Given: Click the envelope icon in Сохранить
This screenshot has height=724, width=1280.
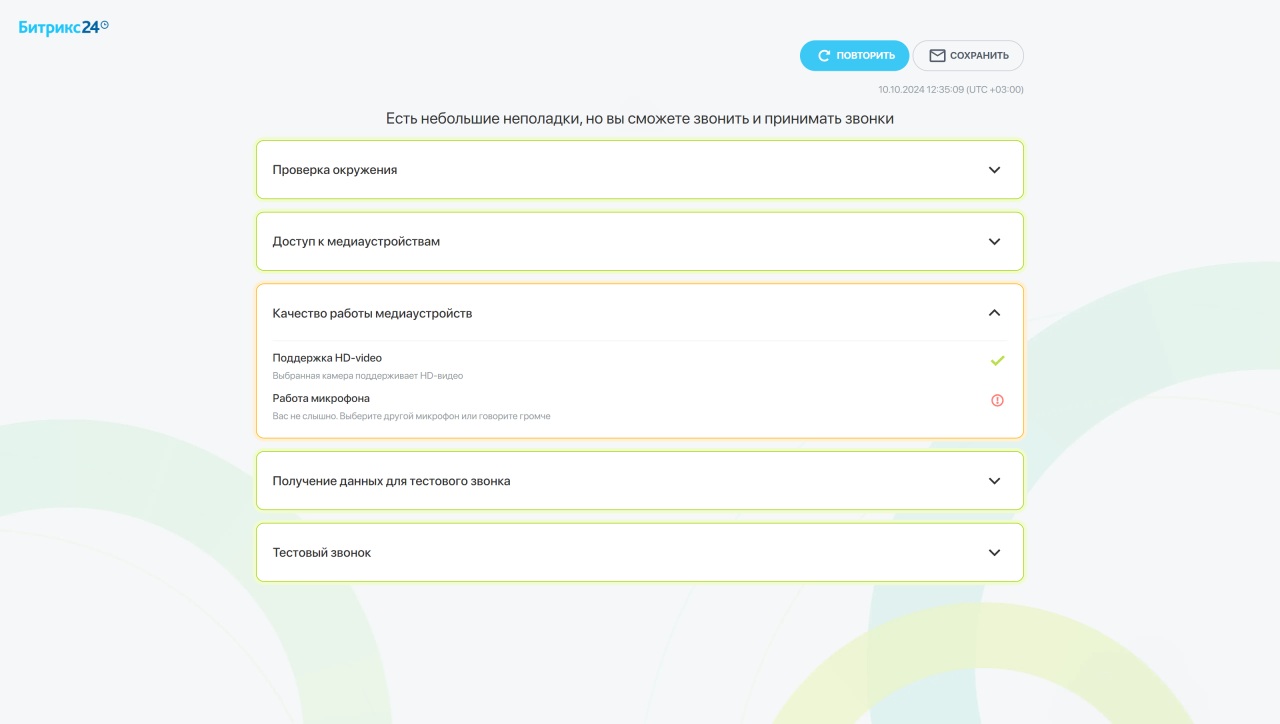Looking at the screenshot, I should click(937, 56).
